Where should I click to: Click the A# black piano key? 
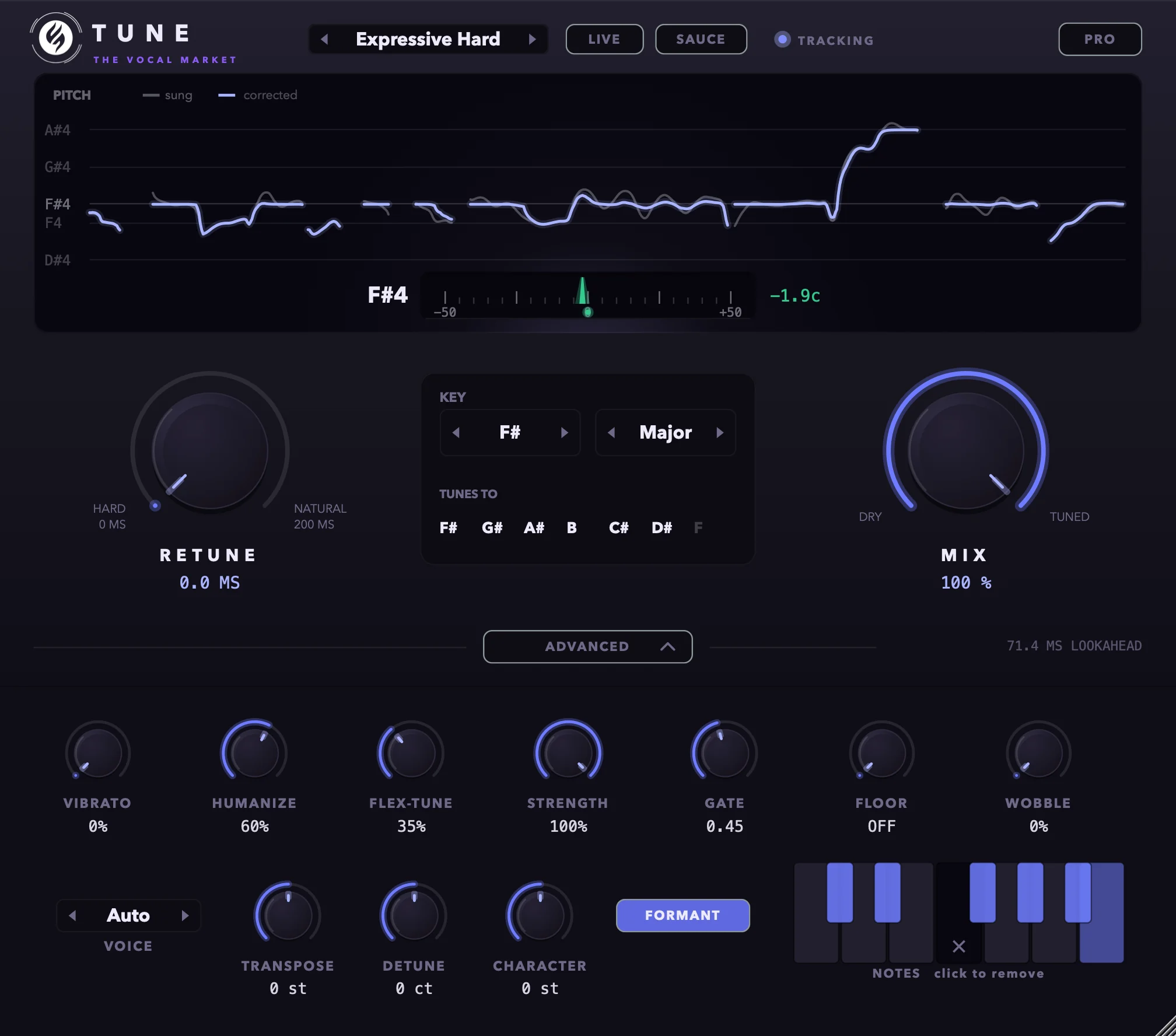pyautogui.click(x=1077, y=892)
